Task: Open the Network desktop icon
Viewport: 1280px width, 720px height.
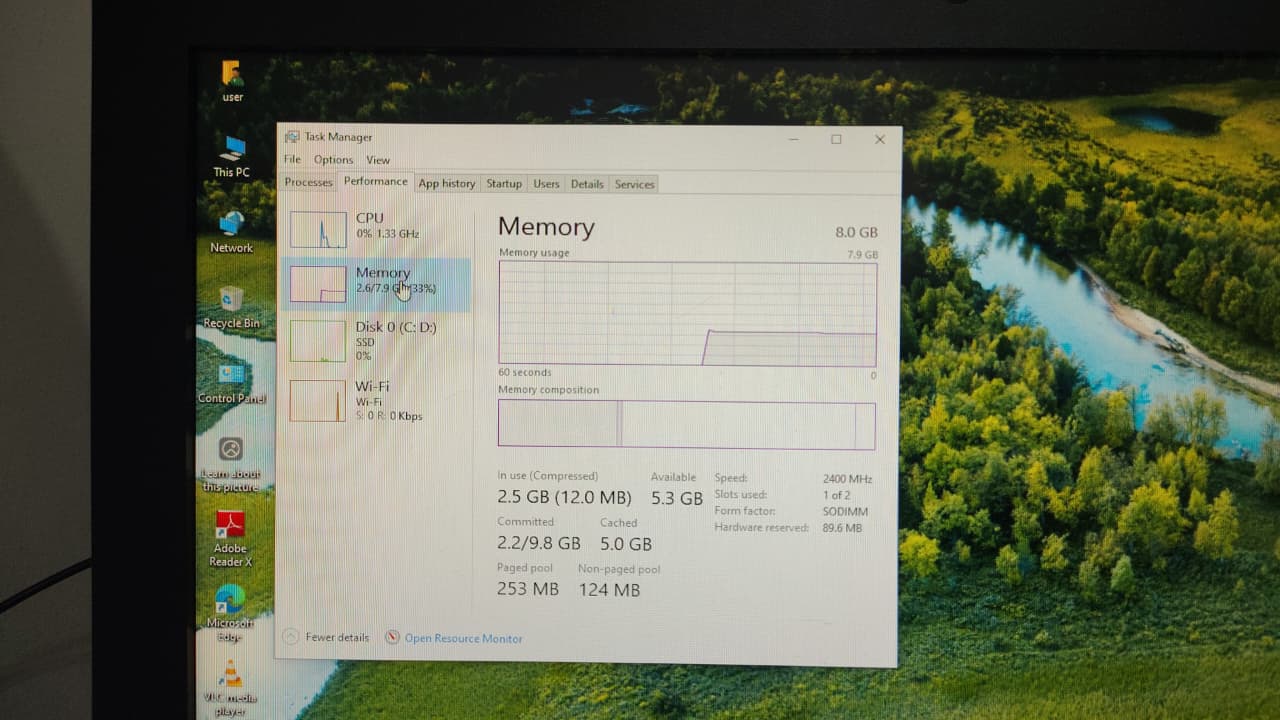Action: [x=231, y=225]
